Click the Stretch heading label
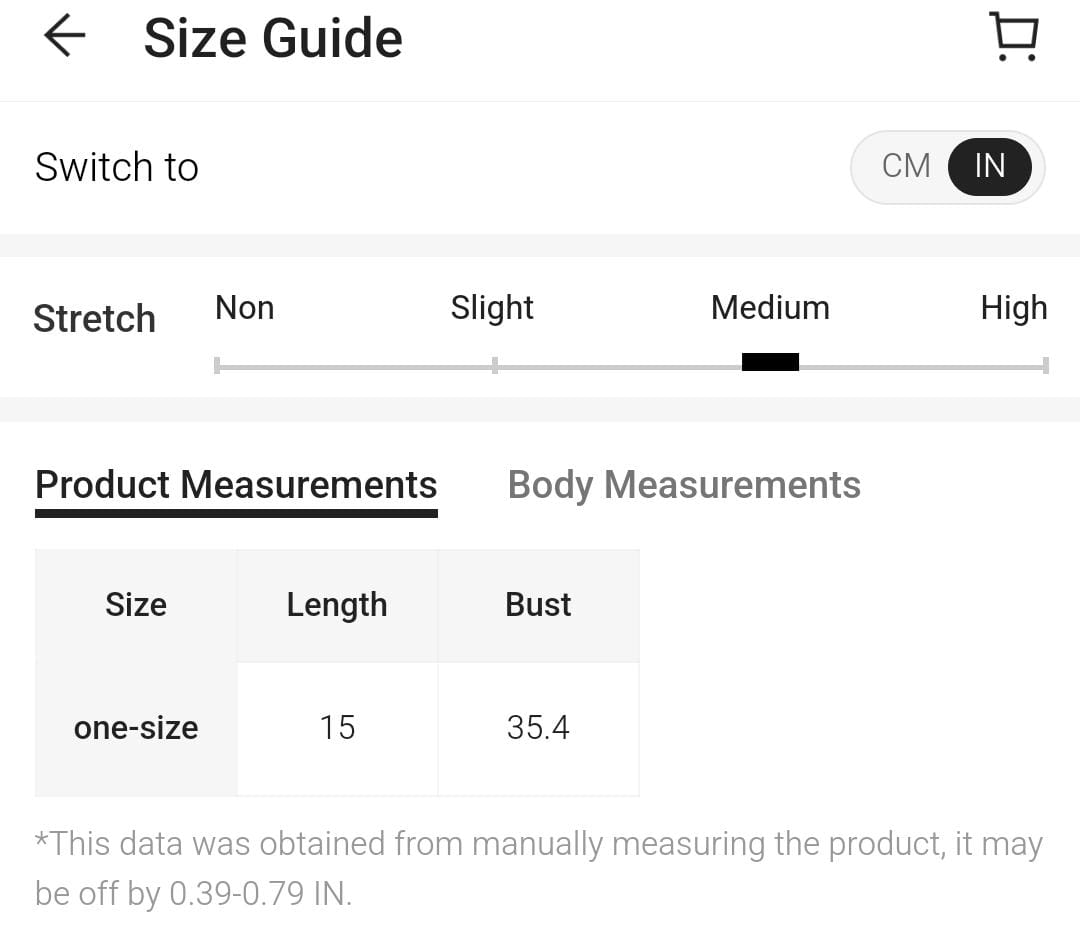 point(94,319)
